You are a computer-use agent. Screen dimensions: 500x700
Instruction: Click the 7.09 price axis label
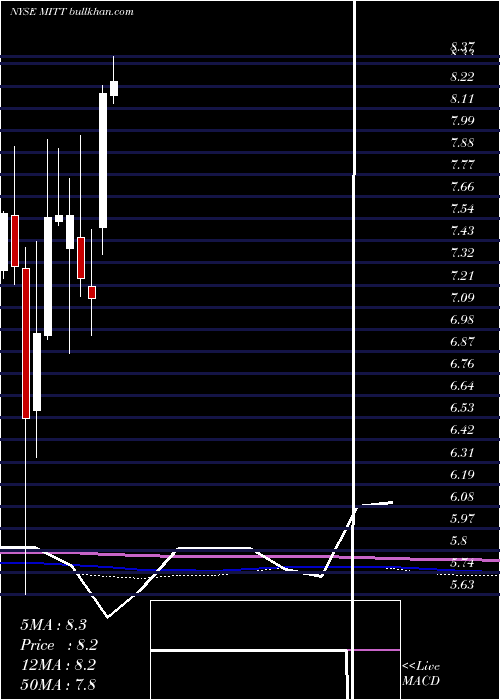click(462, 297)
